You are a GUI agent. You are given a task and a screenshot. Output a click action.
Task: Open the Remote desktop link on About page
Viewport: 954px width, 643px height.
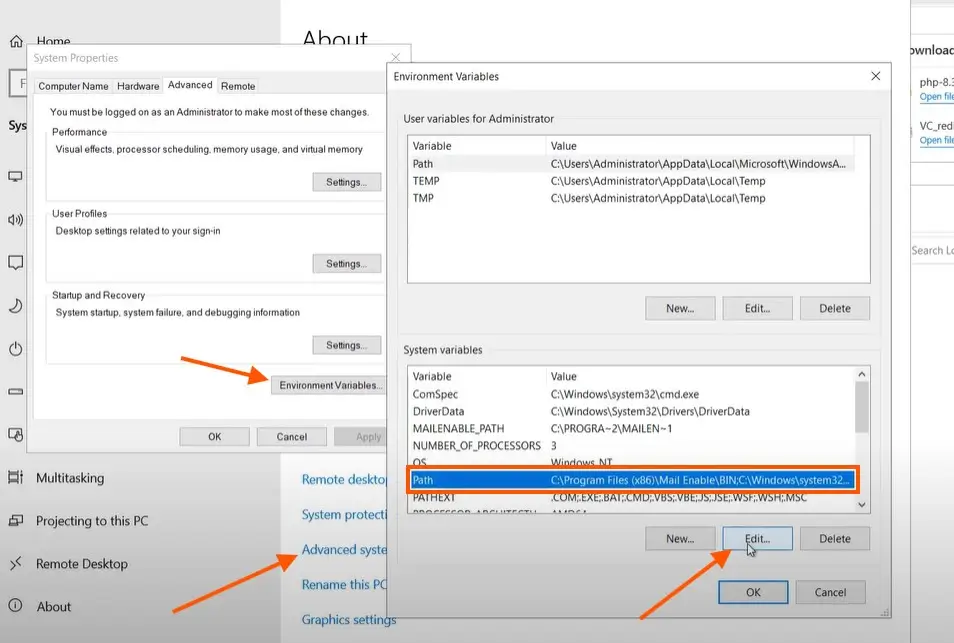(344, 479)
